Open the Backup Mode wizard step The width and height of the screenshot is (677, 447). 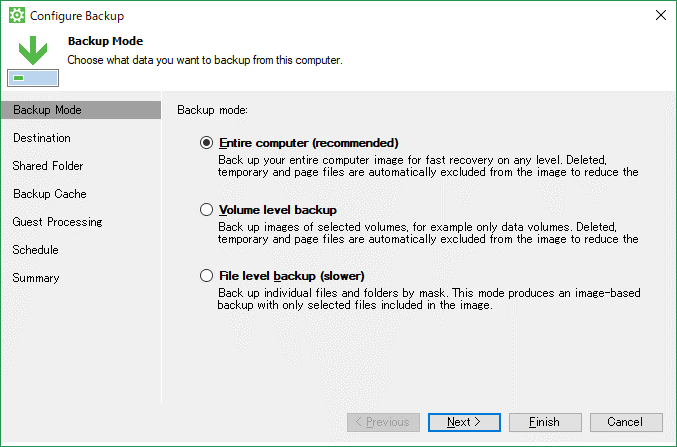point(81,110)
